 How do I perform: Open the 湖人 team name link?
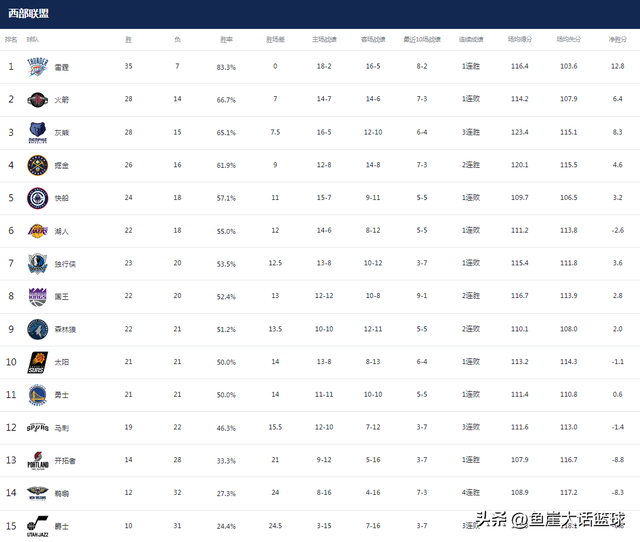tap(62, 231)
